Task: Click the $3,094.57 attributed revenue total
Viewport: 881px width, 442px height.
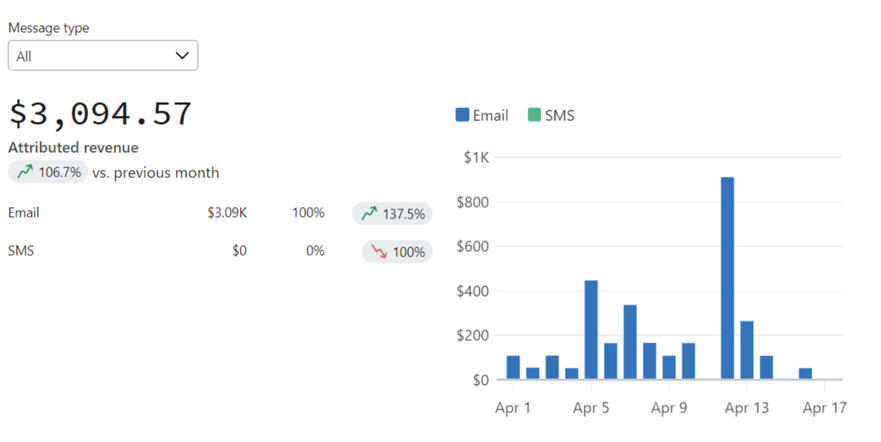Action: tap(100, 113)
